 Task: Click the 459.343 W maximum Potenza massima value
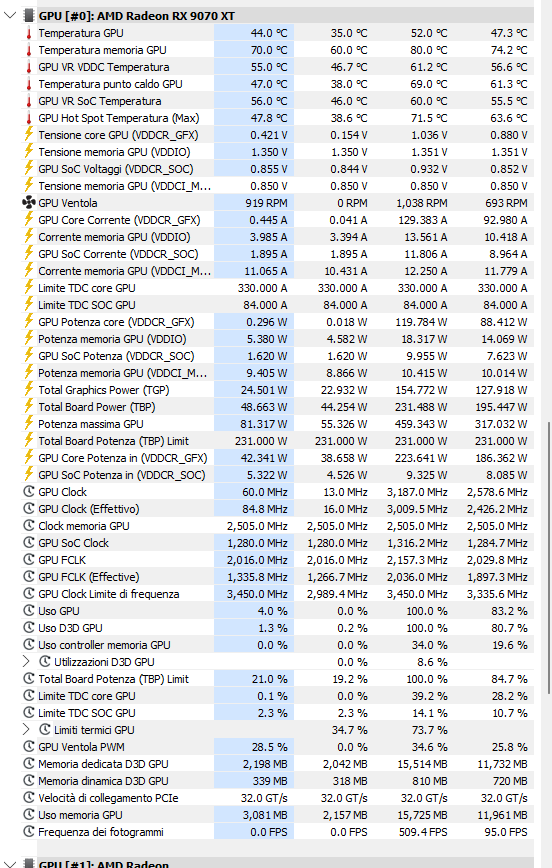point(421,424)
